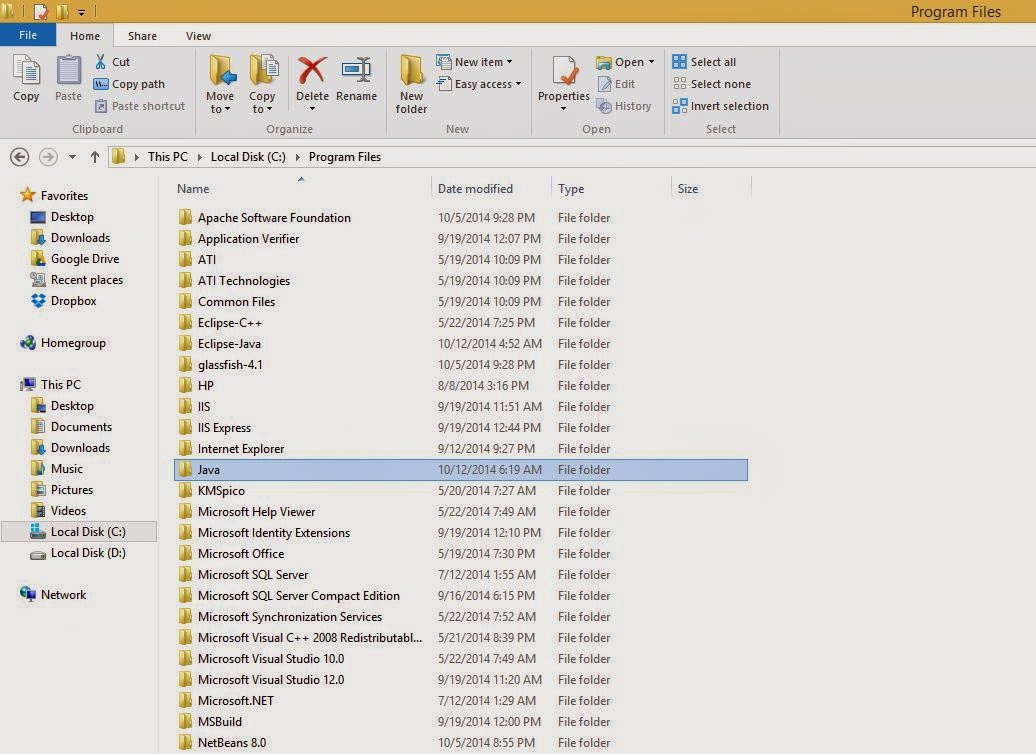
Task: Select the glassfish-4.1 folder
Action: 221,365
